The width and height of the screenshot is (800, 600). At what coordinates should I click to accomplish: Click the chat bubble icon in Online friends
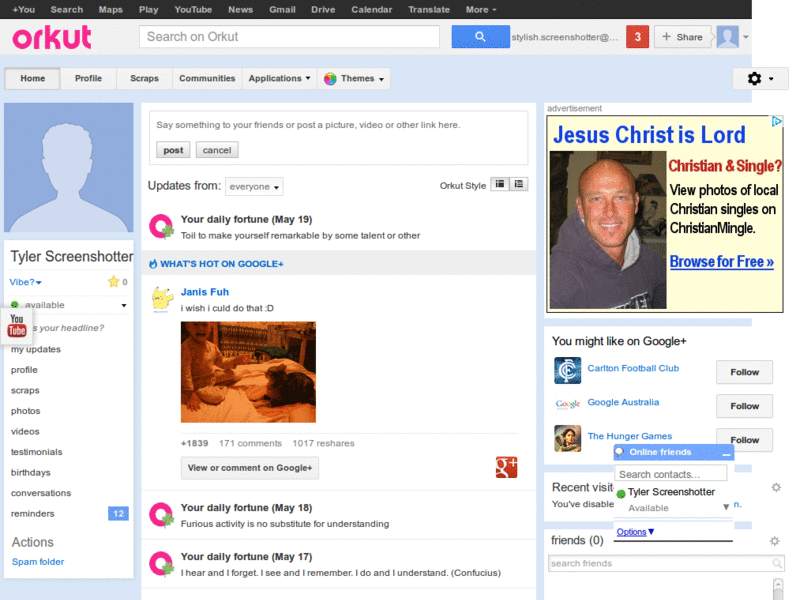pyautogui.click(x=619, y=452)
